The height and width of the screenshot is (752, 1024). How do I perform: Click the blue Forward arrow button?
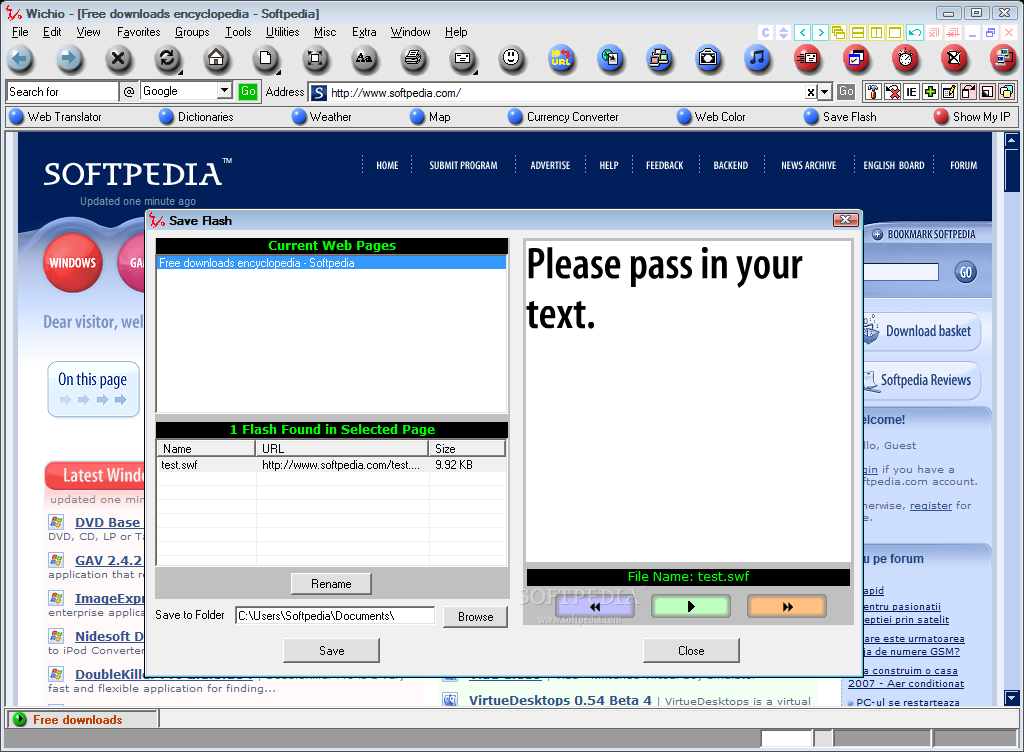(69, 59)
